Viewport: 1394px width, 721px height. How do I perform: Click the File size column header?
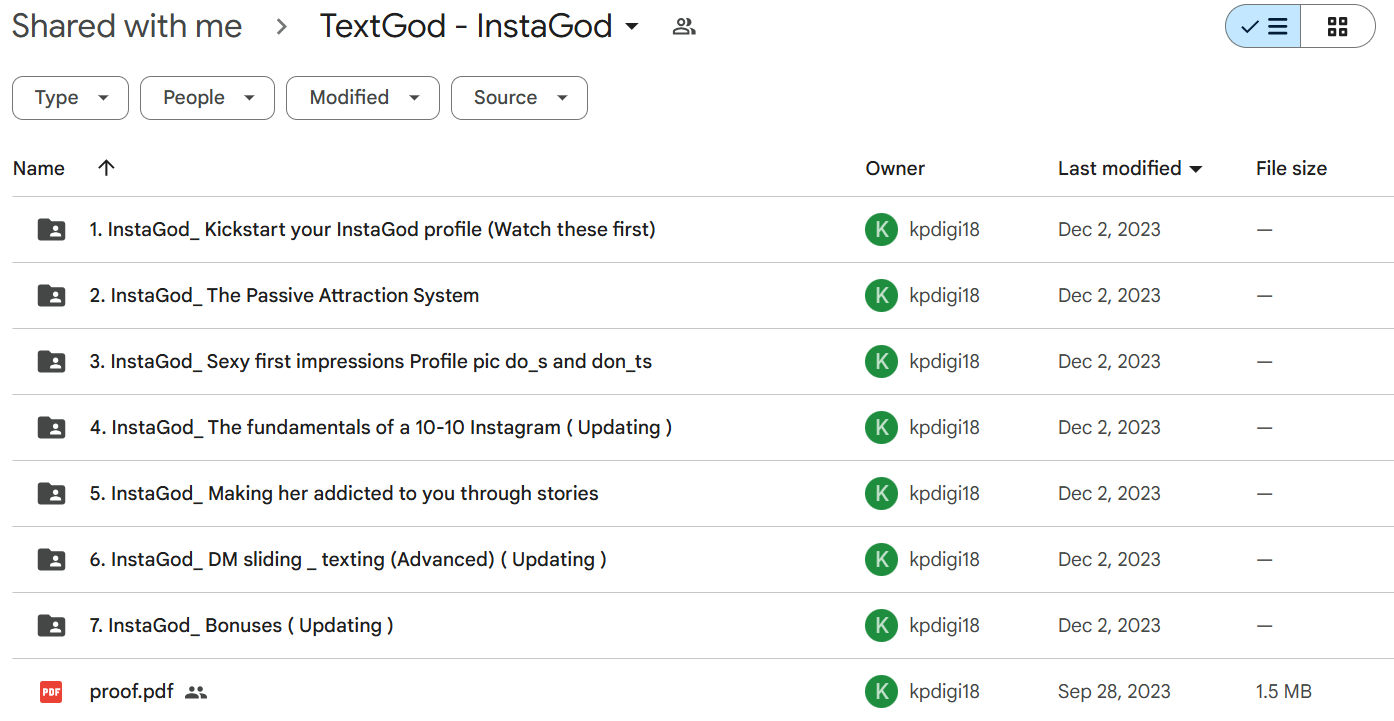point(1291,169)
